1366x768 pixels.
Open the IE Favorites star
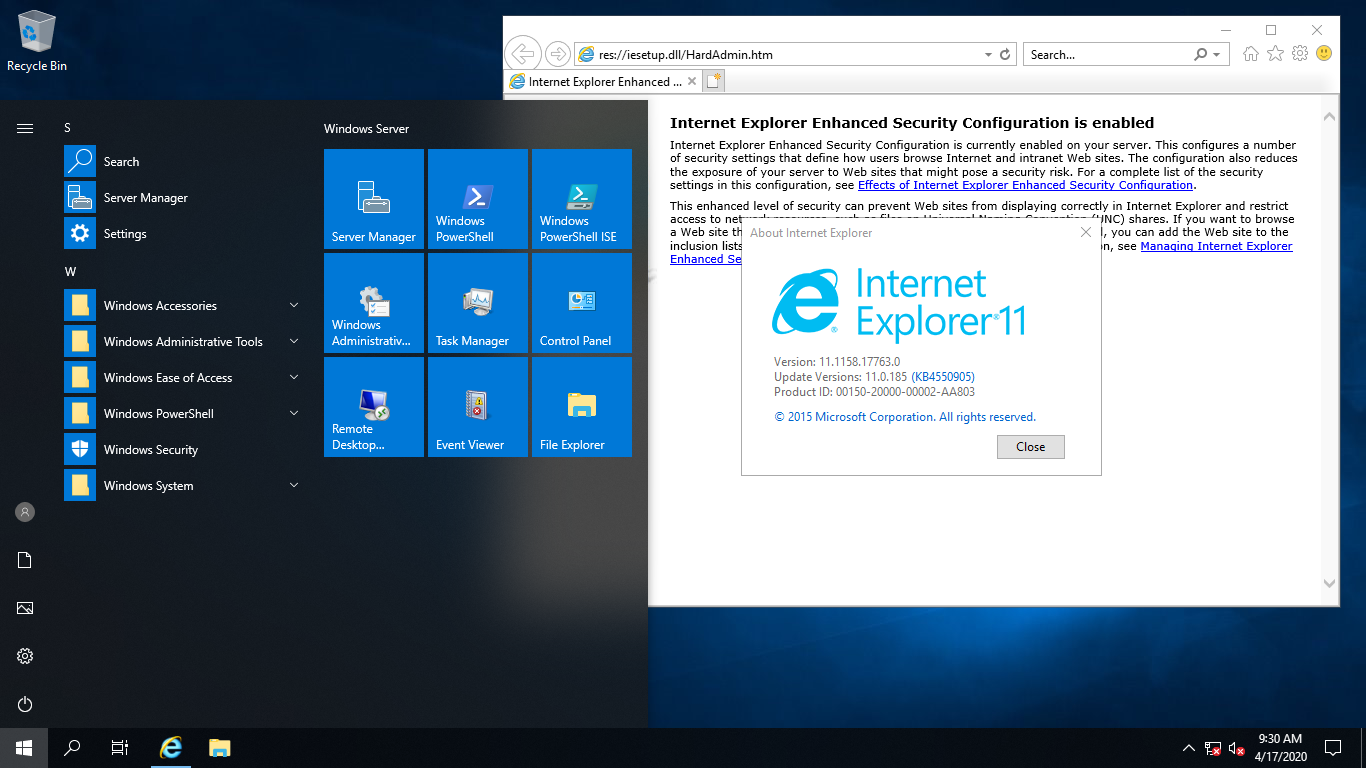click(x=1275, y=54)
